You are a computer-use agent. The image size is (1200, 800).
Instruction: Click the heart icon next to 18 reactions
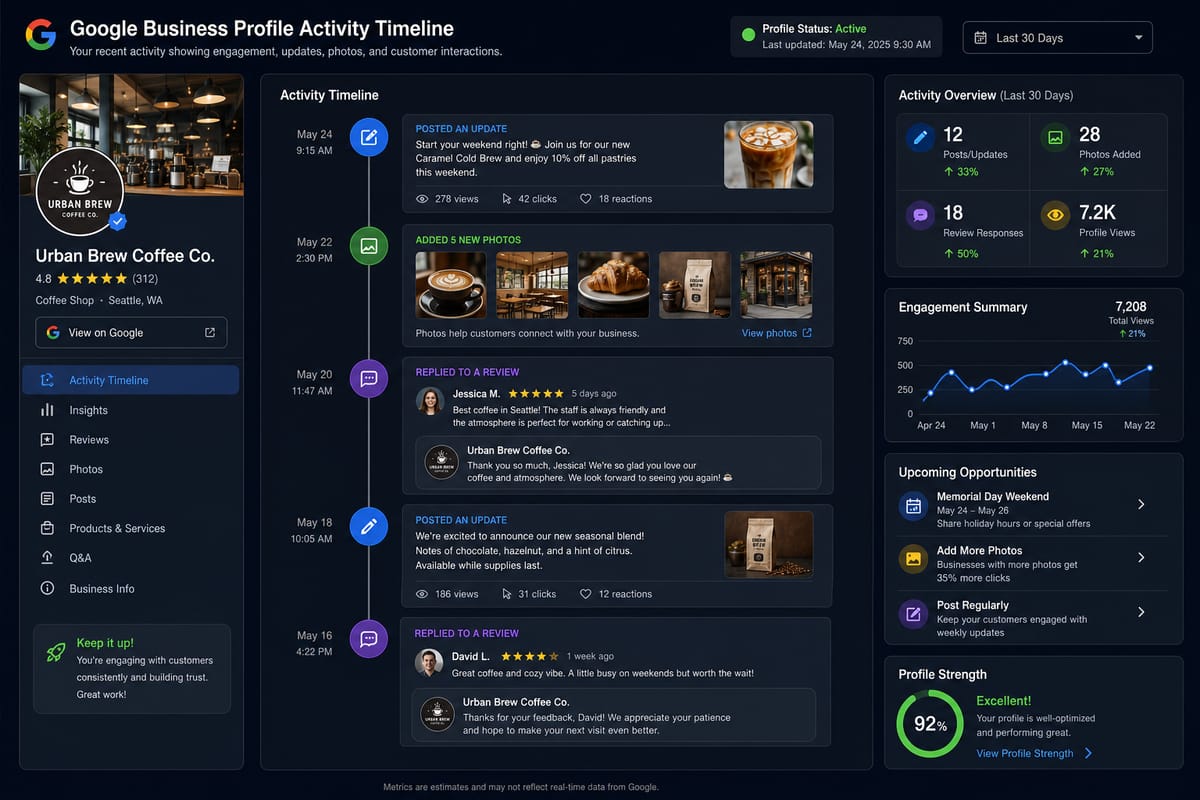(x=586, y=199)
